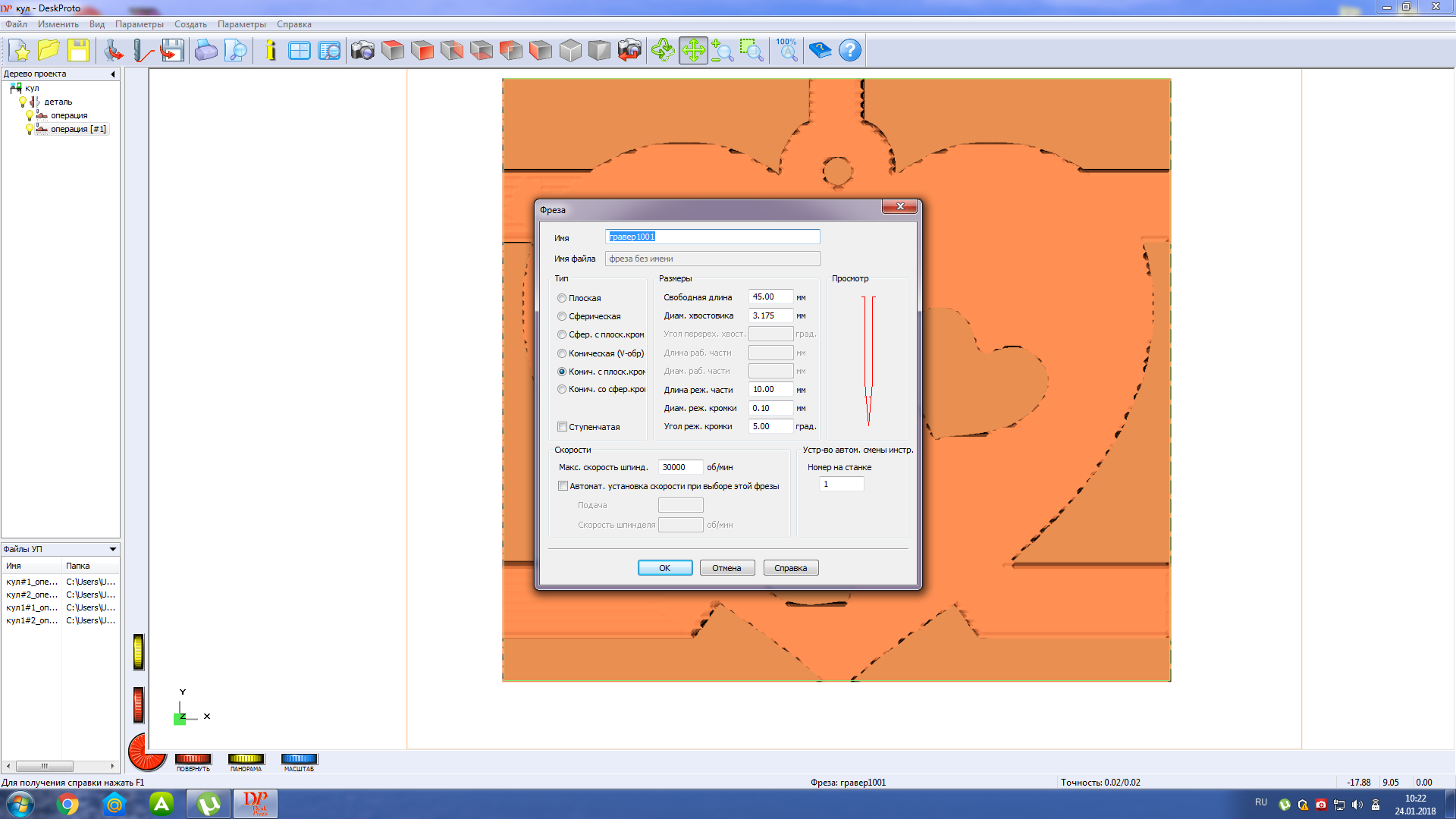Click the blue question mark Help icon
The width and height of the screenshot is (1456, 819).
point(850,51)
